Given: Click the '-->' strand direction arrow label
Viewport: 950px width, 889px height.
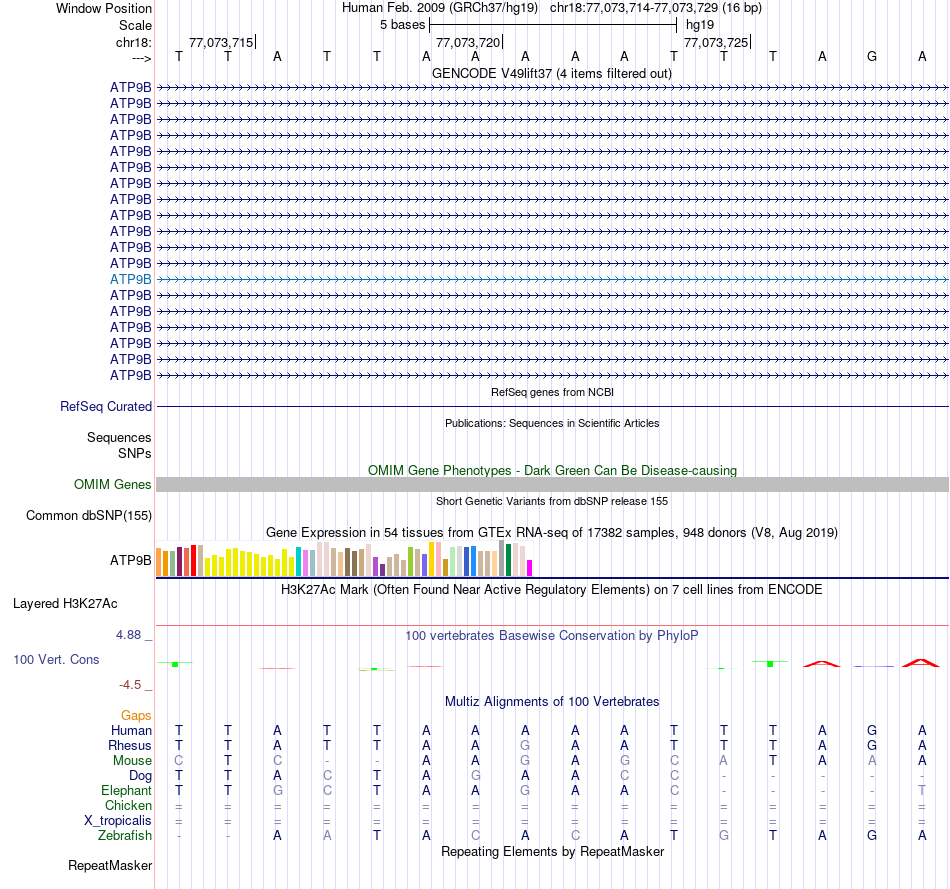Looking at the screenshot, I should click(x=141, y=58).
